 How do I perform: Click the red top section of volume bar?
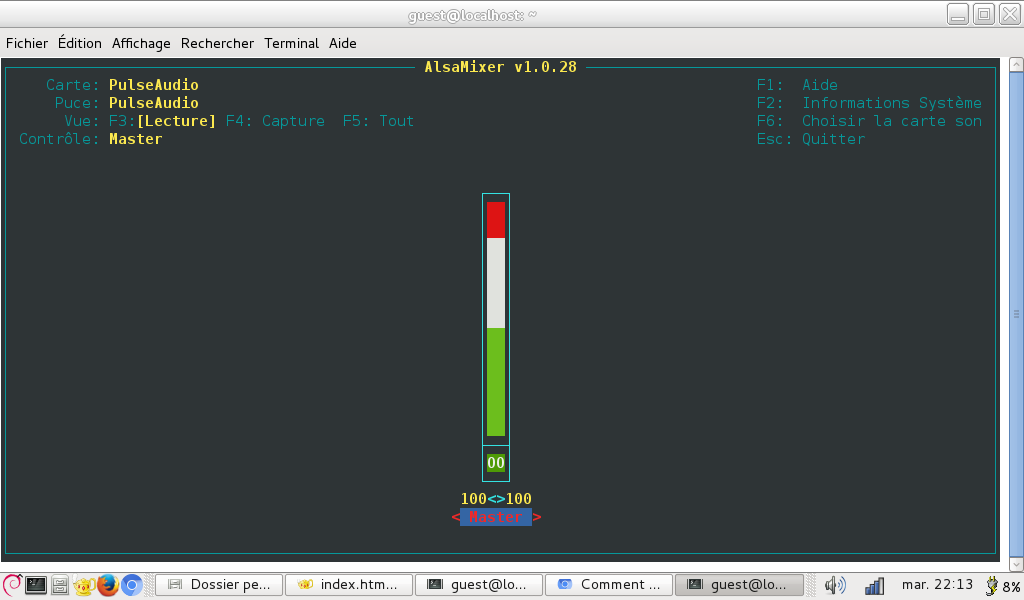[496, 219]
